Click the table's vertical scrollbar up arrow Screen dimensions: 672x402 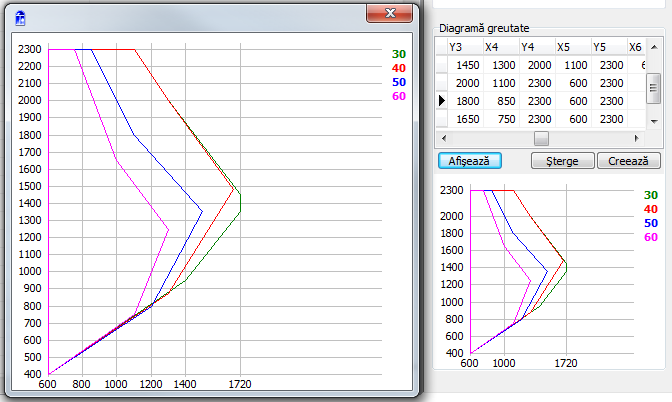click(654, 47)
